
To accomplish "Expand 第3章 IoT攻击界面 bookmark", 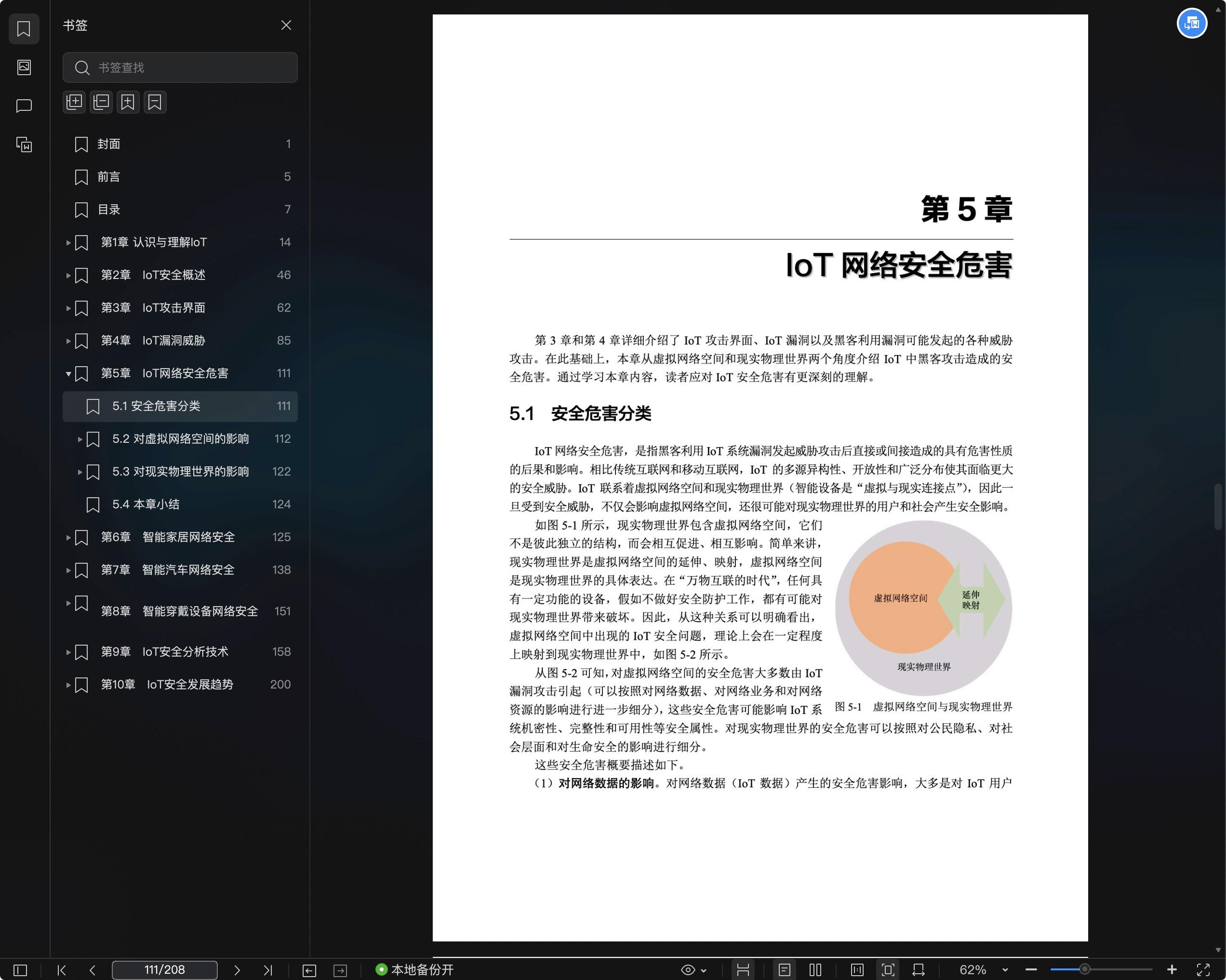I will click(68, 308).
